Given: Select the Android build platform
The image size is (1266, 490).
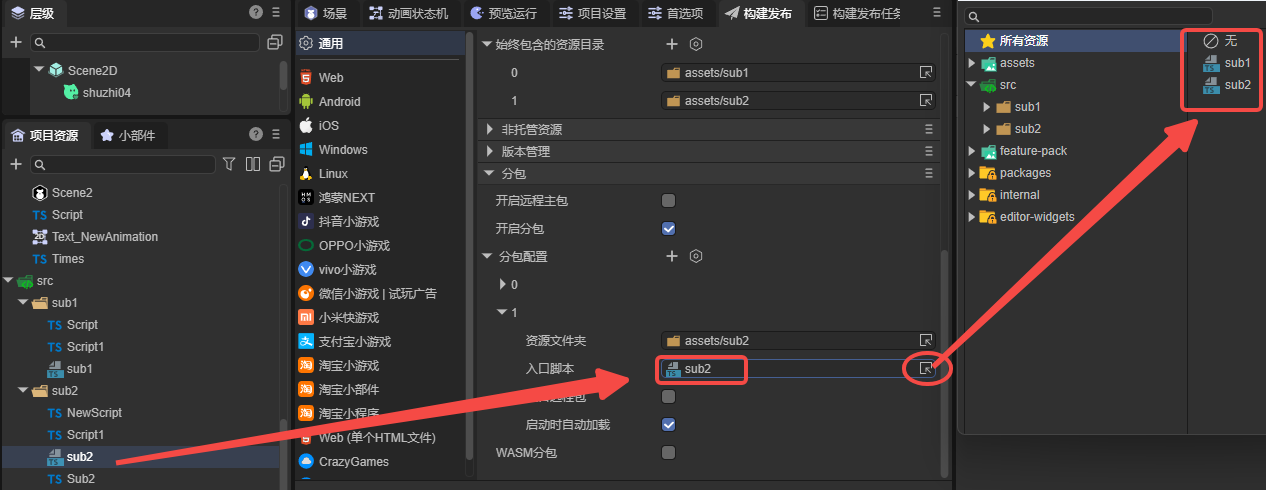Looking at the screenshot, I should (x=339, y=101).
